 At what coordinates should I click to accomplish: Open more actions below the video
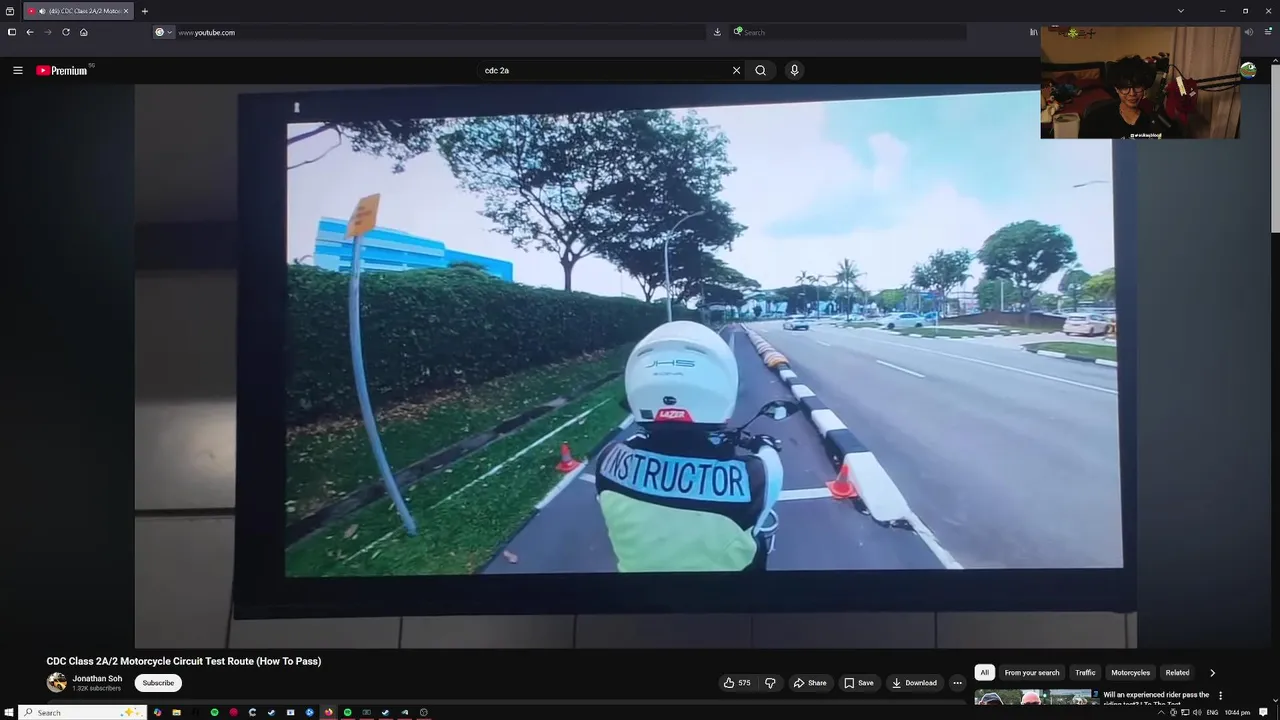coord(957,683)
